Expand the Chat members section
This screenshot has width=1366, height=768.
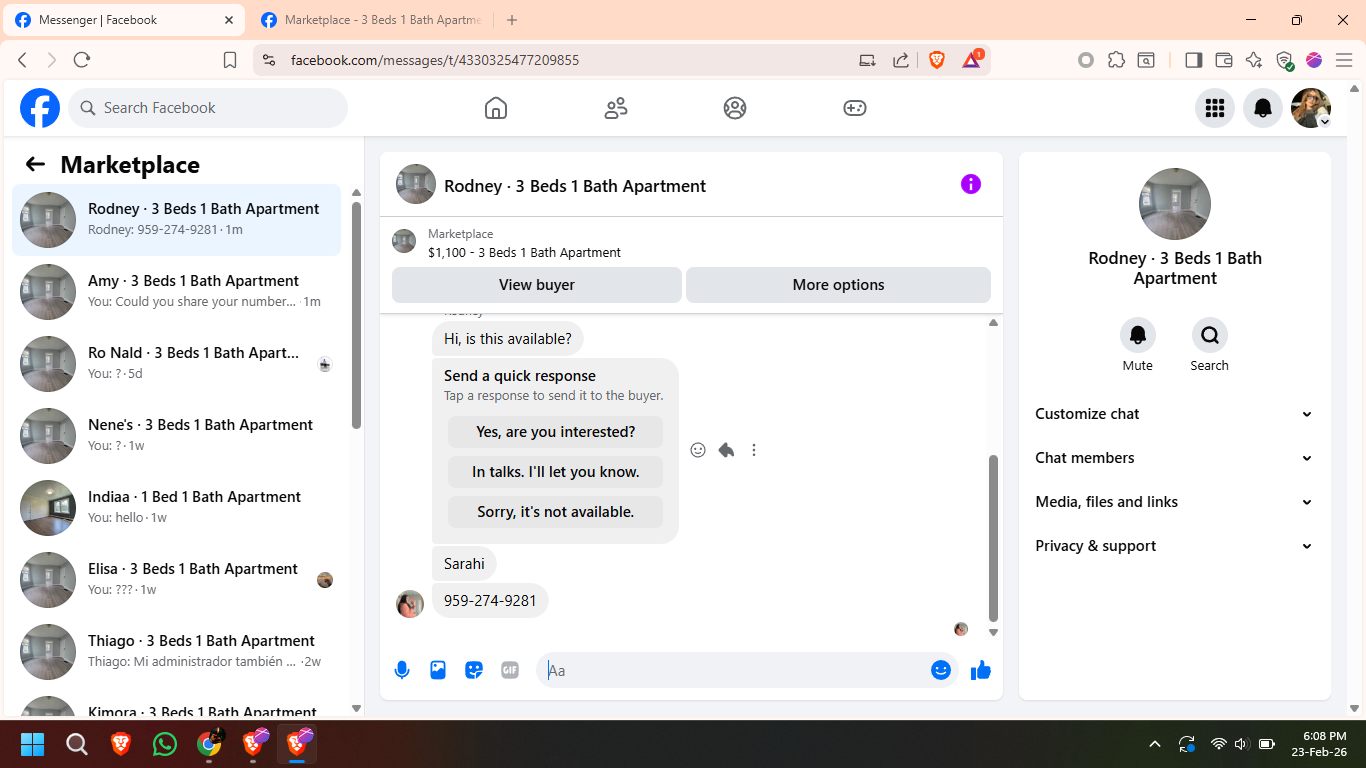(x=1175, y=458)
